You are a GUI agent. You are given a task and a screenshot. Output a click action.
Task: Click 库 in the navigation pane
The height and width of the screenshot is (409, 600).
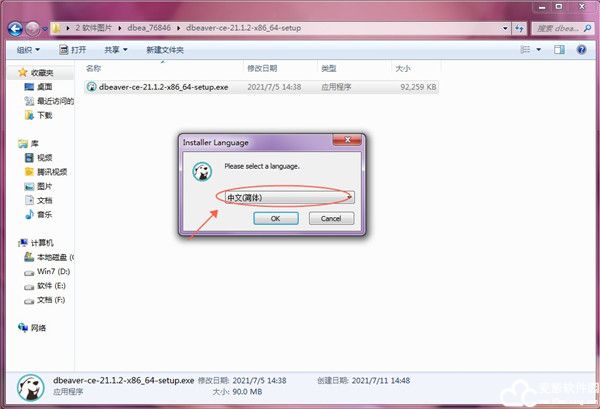click(29, 143)
